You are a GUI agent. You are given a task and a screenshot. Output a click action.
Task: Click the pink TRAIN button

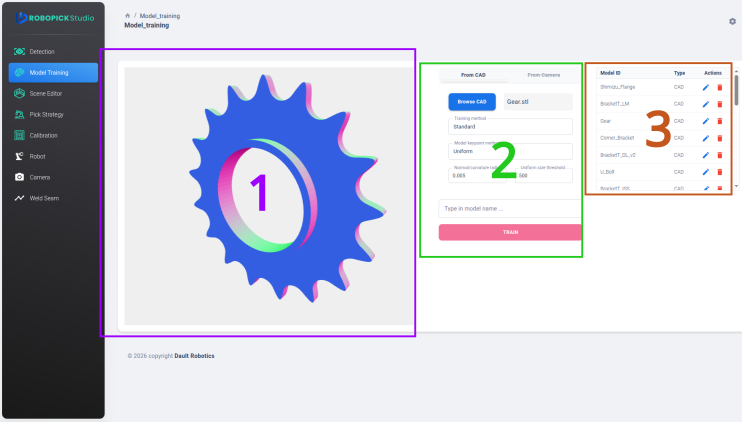(510, 232)
